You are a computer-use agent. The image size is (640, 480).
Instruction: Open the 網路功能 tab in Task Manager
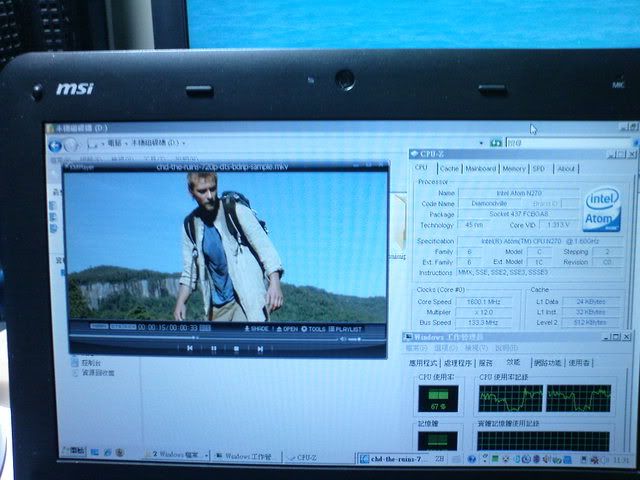pos(548,363)
